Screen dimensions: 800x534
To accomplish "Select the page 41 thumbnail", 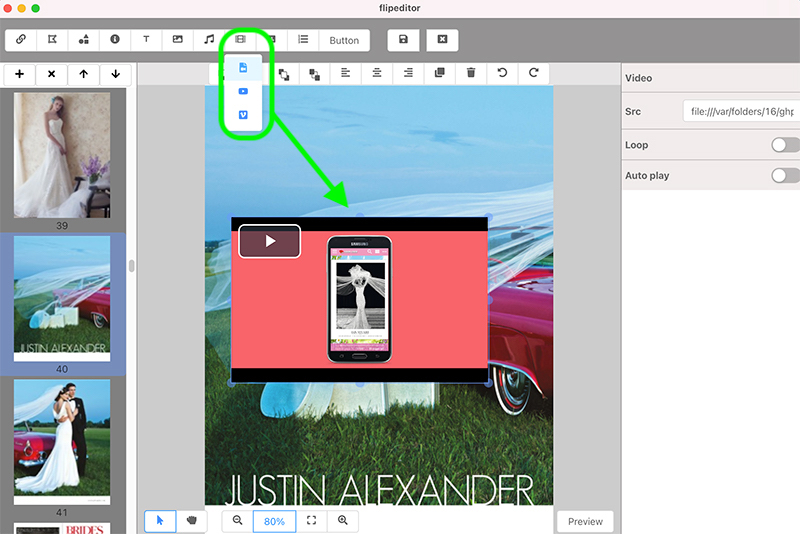I will point(62,442).
